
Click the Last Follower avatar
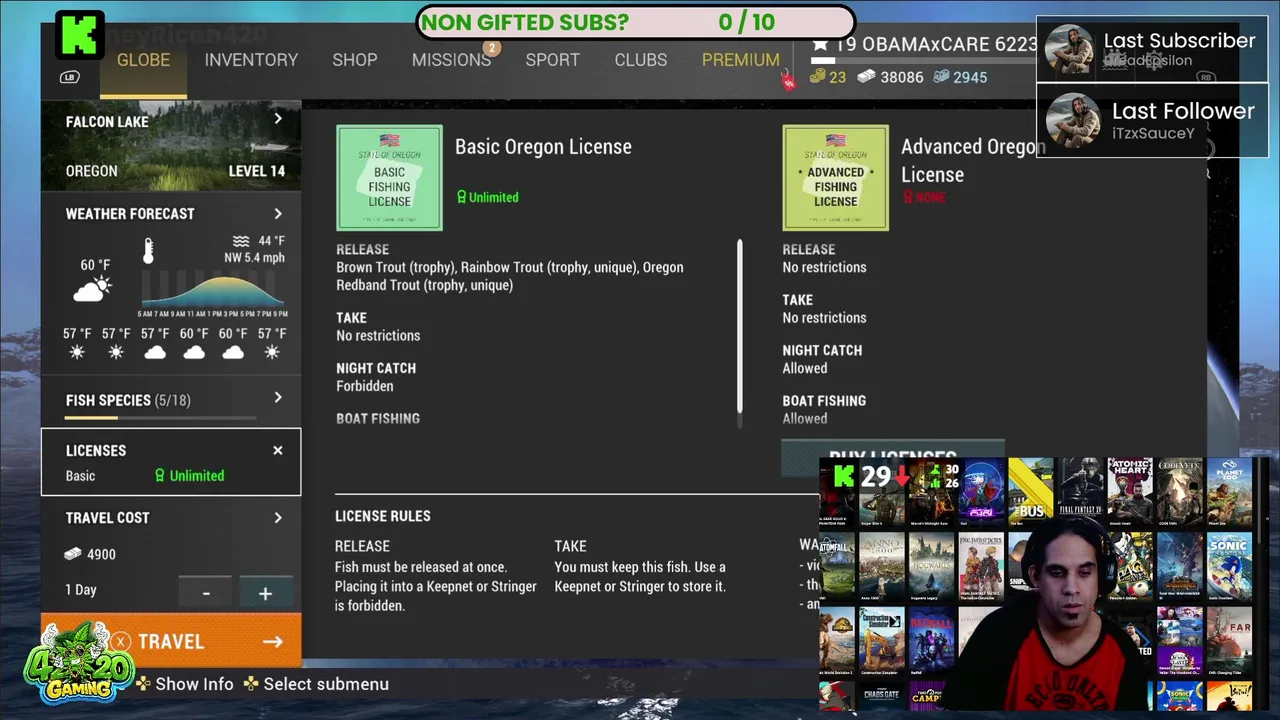coord(1073,121)
